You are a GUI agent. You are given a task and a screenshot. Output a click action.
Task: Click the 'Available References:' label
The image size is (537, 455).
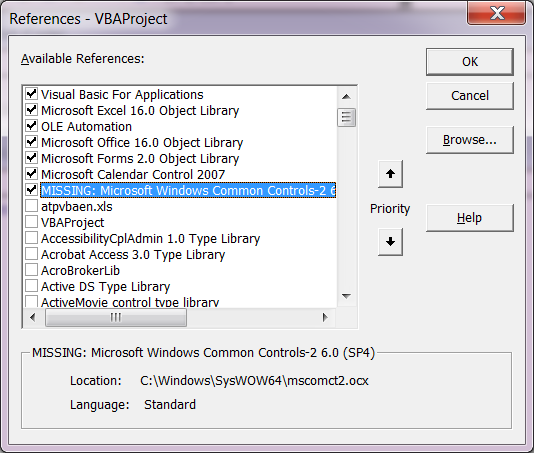click(83, 59)
